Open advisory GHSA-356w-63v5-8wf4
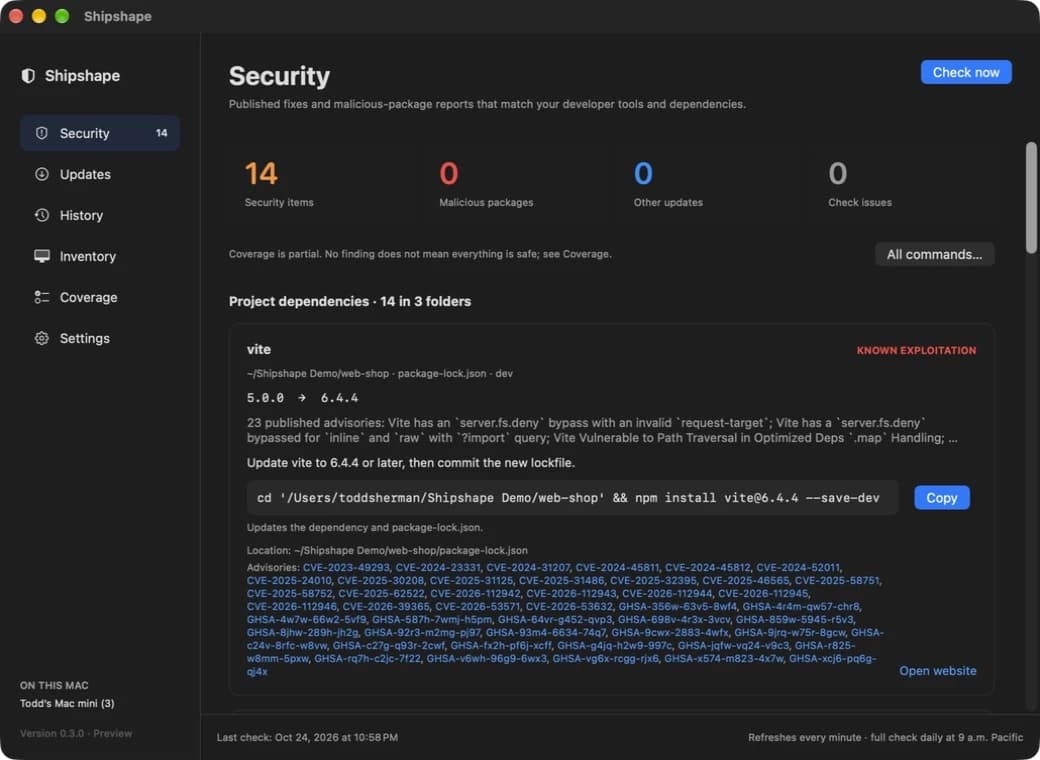The height and width of the screenshot is (760, 1040). [678, 606]
